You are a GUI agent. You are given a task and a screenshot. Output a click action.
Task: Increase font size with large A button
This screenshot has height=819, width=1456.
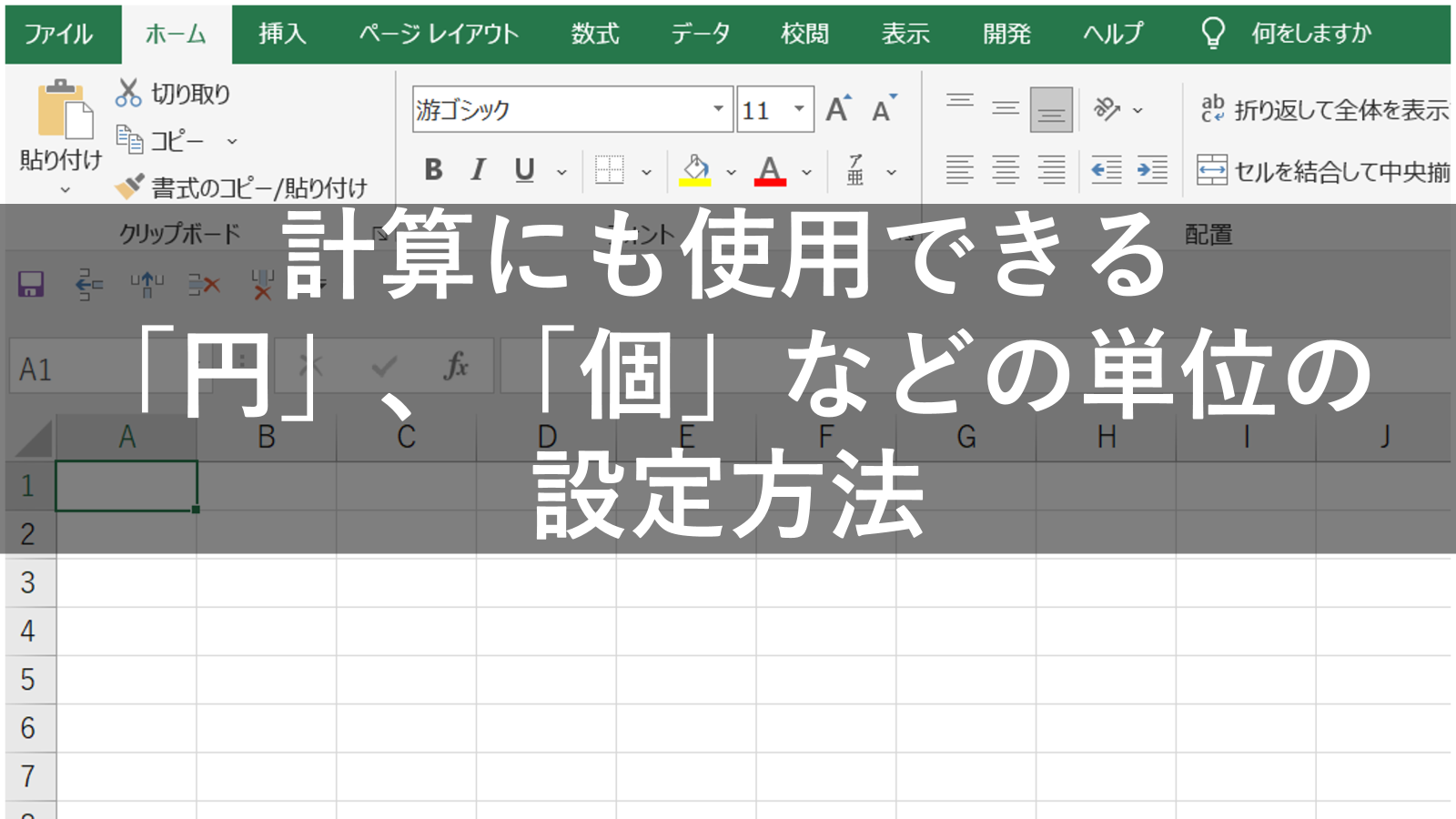[x=838, y=109]
